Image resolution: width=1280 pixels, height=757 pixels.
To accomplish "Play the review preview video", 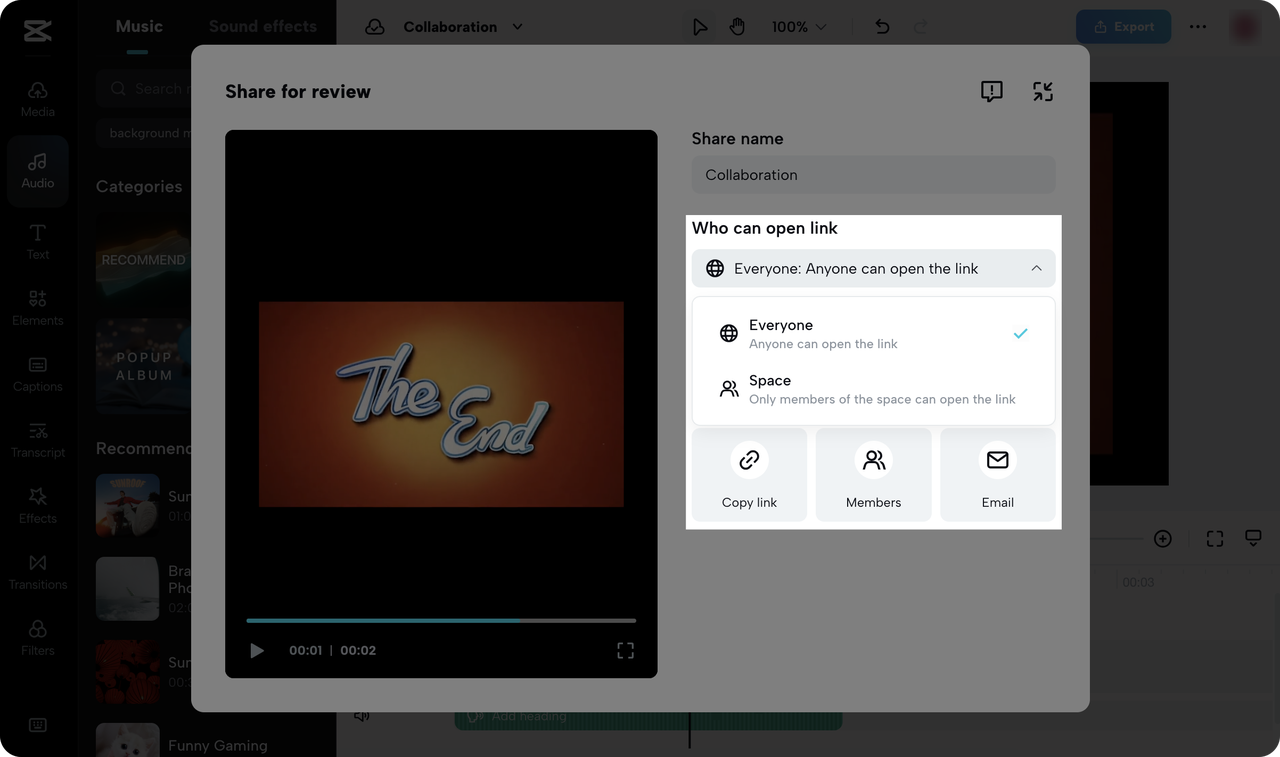I will [257, 651].
